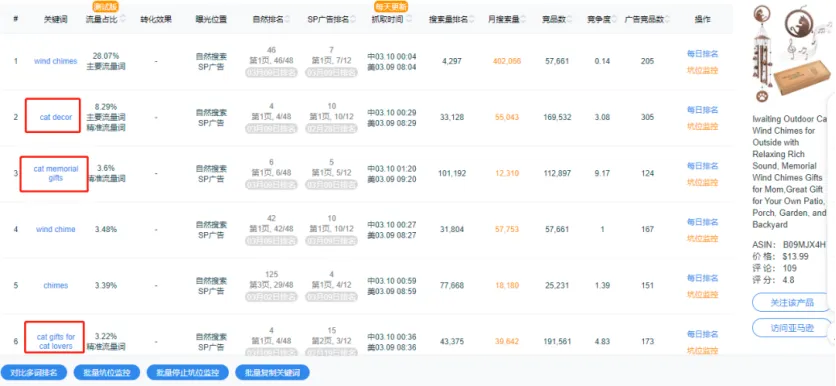836x386 pixels.
Task: Open the 'wind chime' keyword link
Action: click(x=55, y=229)
